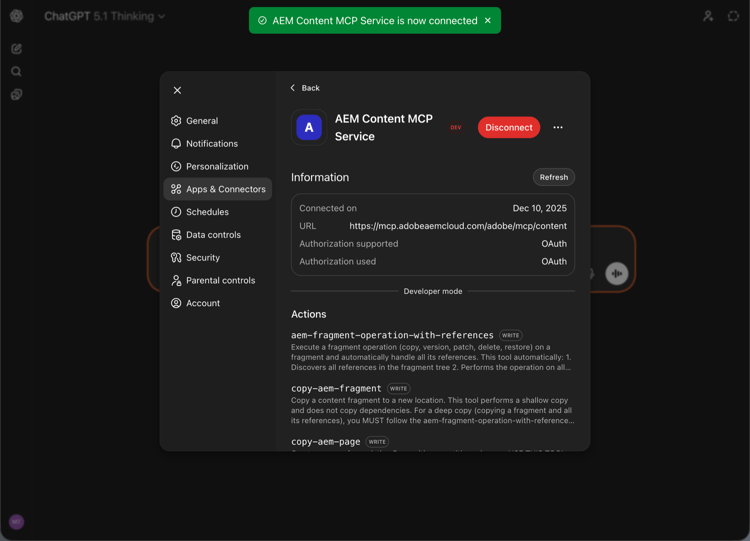Screen dimensions: 750x541
Task: Open General settings
Action: tap(218, 121)
